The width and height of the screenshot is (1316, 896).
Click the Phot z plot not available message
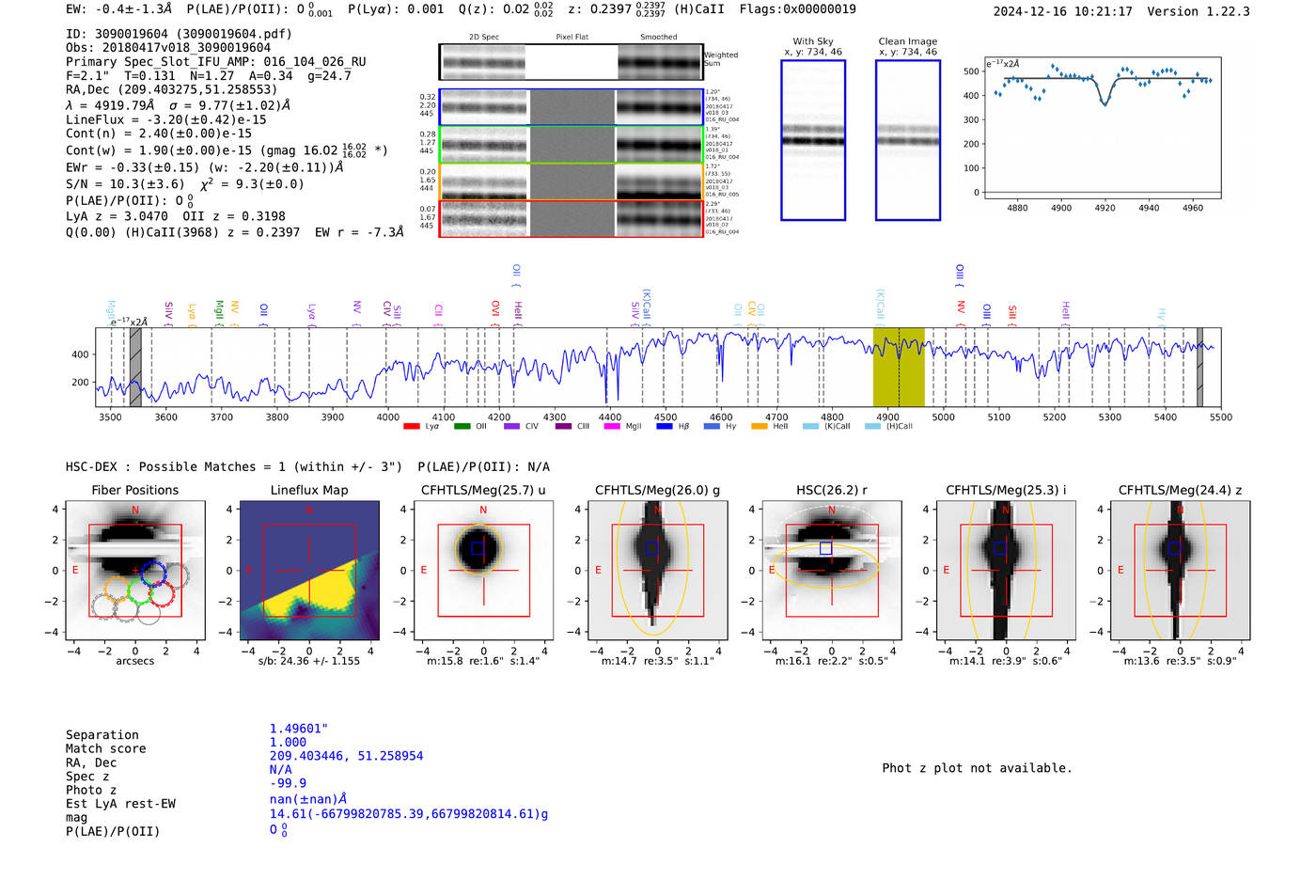tap(977, 768)
